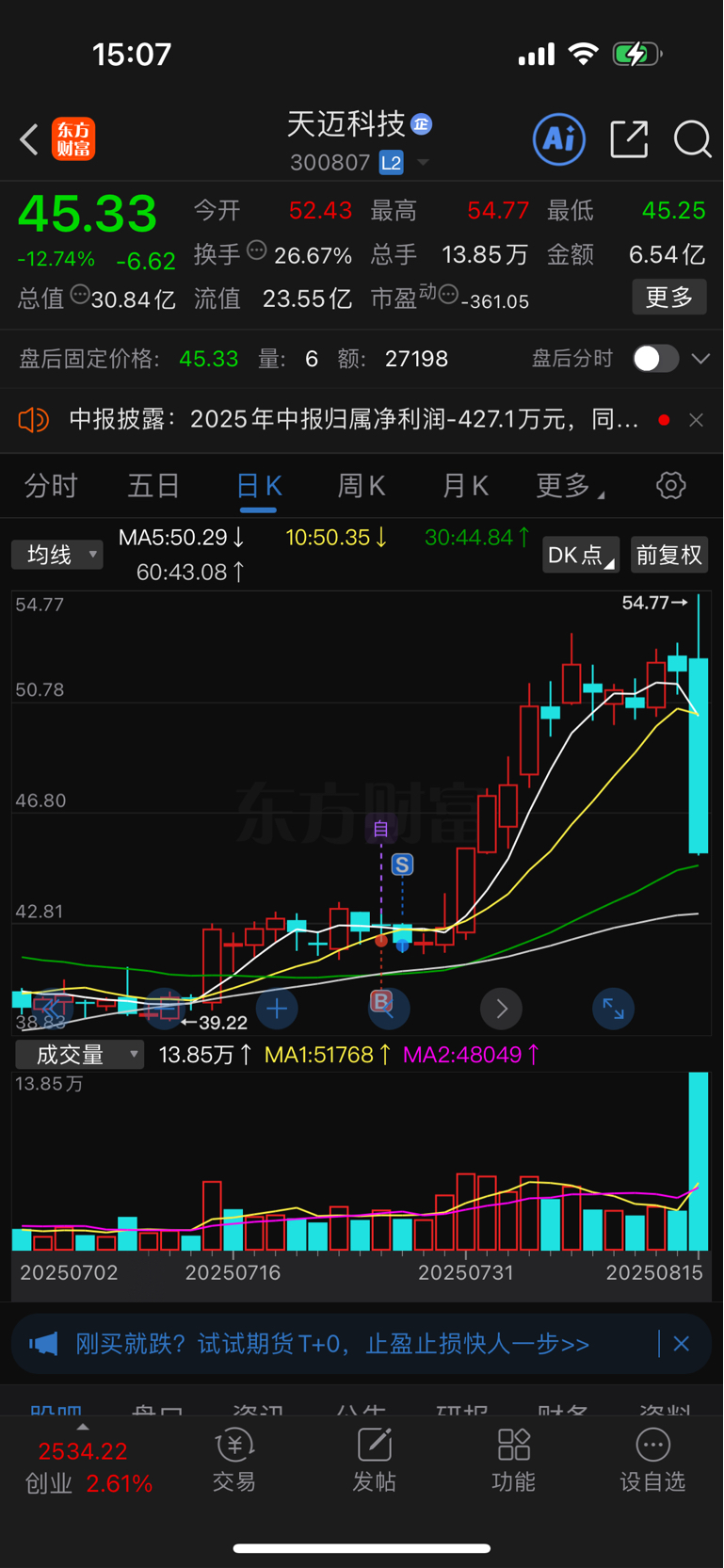Viewport: 724px width, 1568px height.
Task: Open the Ai assistant icon
Action: pos(559,139)
